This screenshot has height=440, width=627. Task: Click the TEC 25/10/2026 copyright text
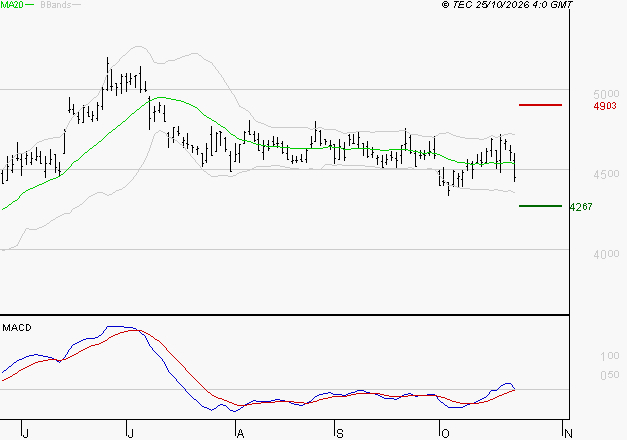pos(507,5)
